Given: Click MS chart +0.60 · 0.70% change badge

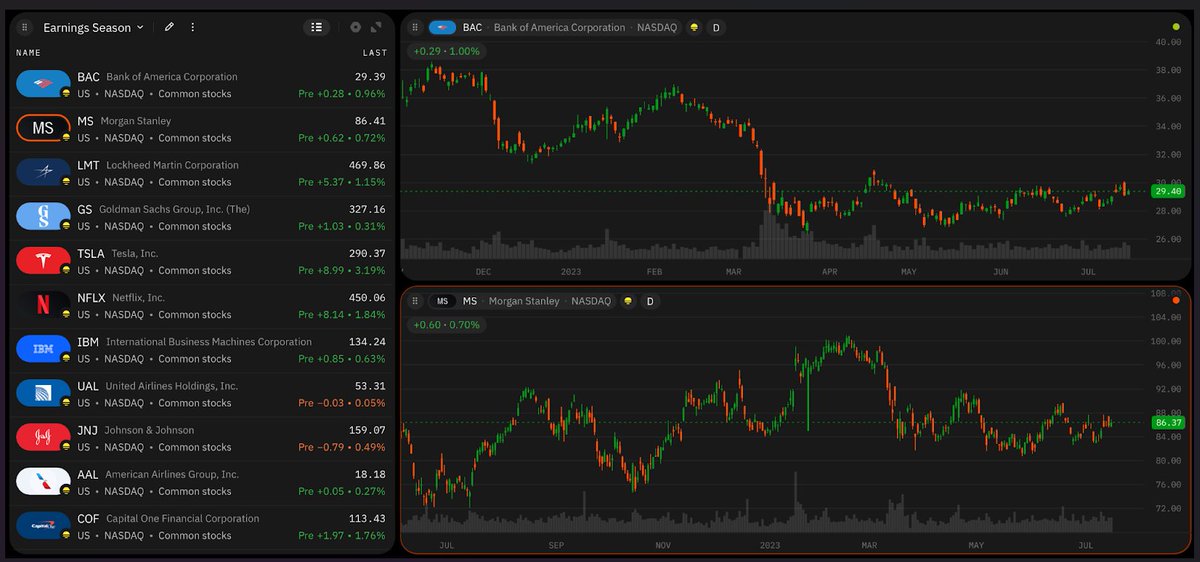Looking at the screenshot, I should (x=446, y=325).
